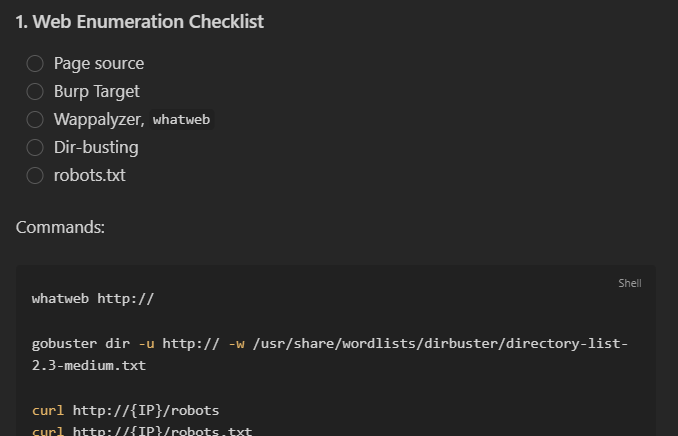Screen dimensions: 678x436
Task: Click the 'curl http://{IP}/robots.txt' line
Action: click(x=142, y=431)
